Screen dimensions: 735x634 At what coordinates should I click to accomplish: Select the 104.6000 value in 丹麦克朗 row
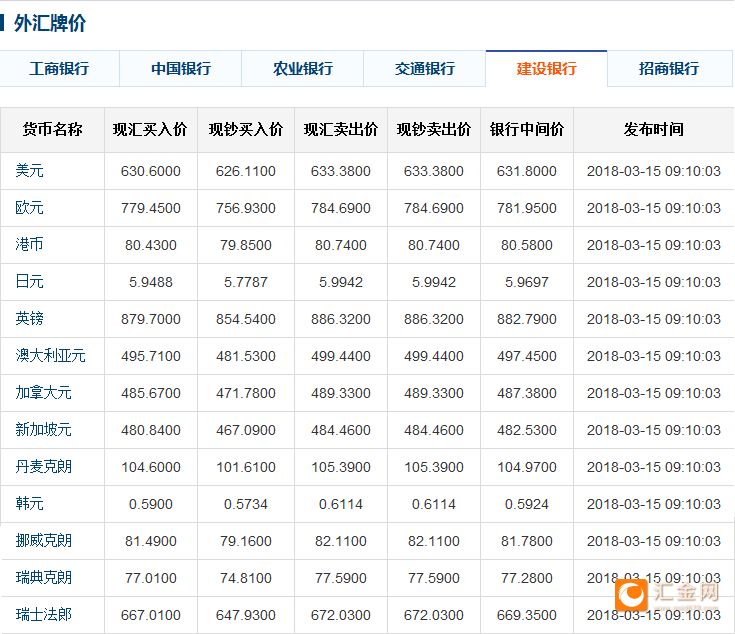150,467
